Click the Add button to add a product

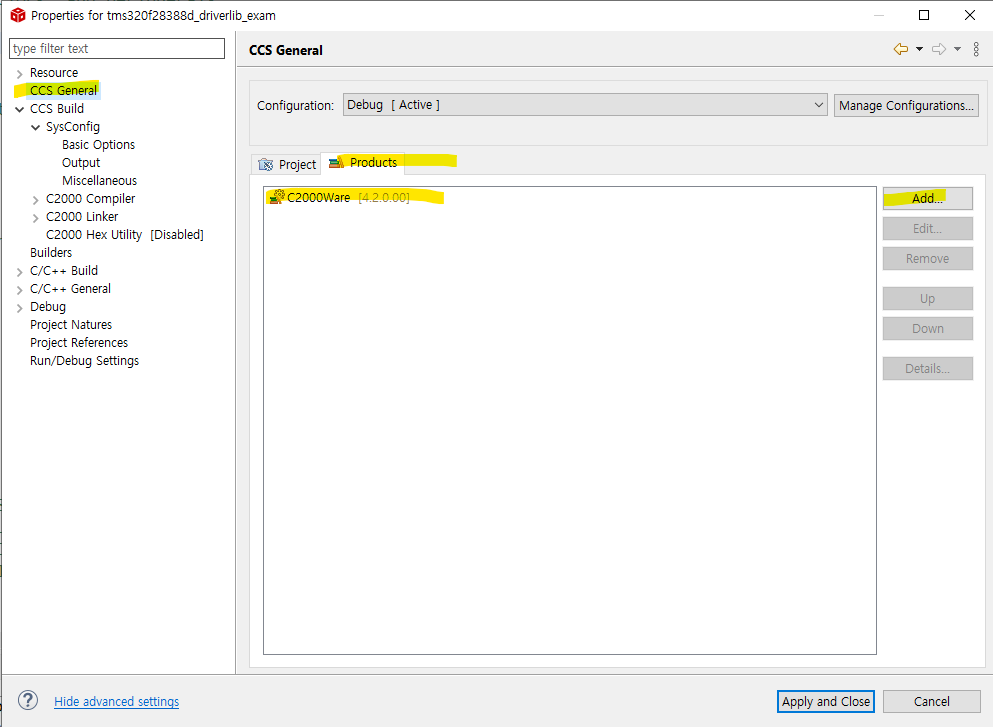click(x=927, y=197)
